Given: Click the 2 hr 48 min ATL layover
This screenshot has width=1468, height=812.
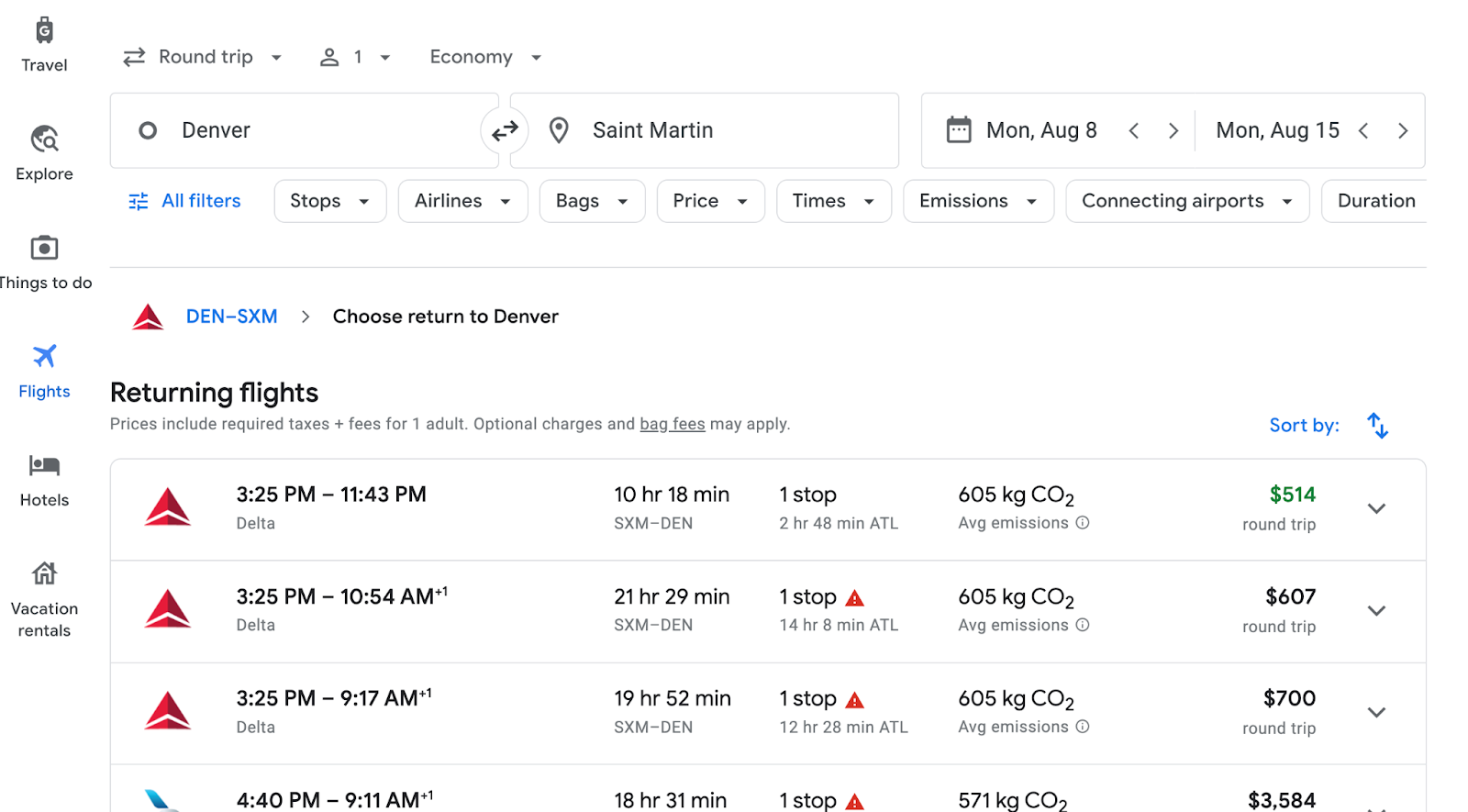Looking at the screenshot, I should 839,523.
